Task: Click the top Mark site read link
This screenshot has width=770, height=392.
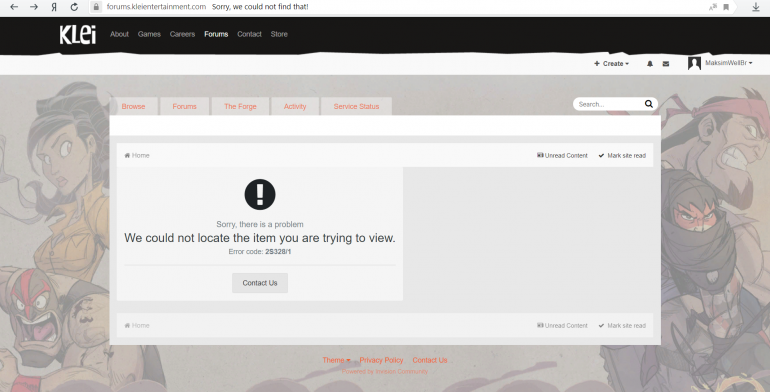Action: pyautogui.click(x=622, y=155)
